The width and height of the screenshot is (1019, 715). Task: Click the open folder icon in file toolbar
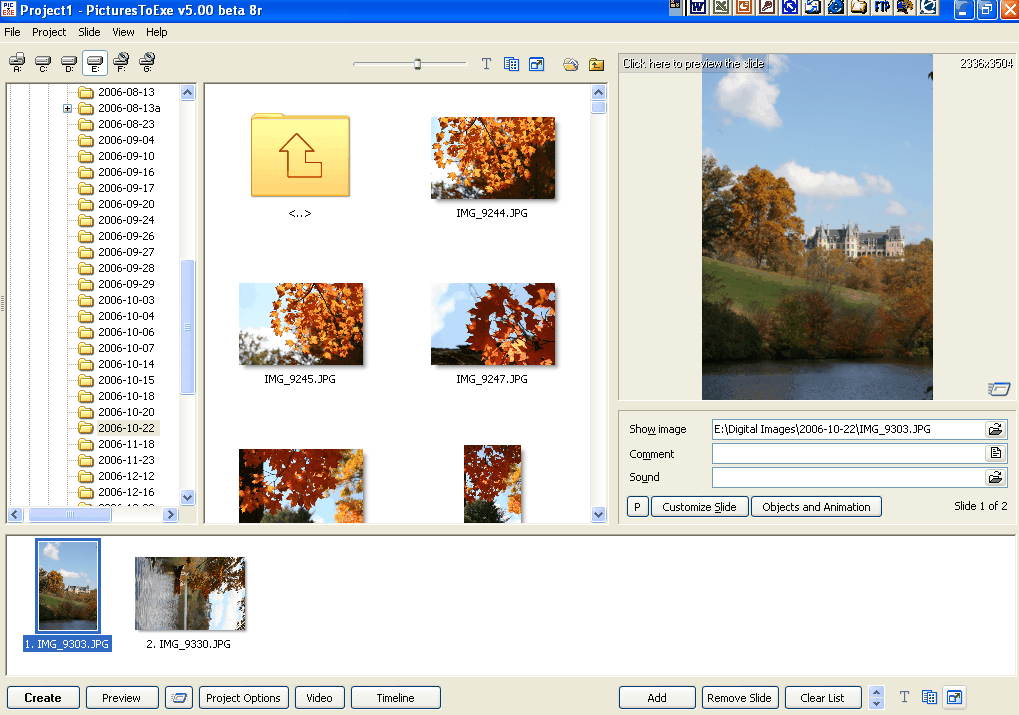pos(571,64)
